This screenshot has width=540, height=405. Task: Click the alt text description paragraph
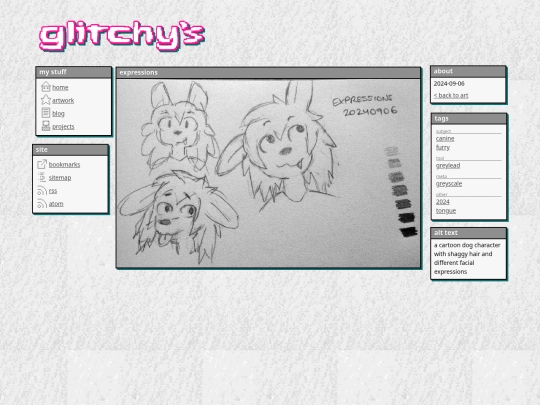(467, 258)
